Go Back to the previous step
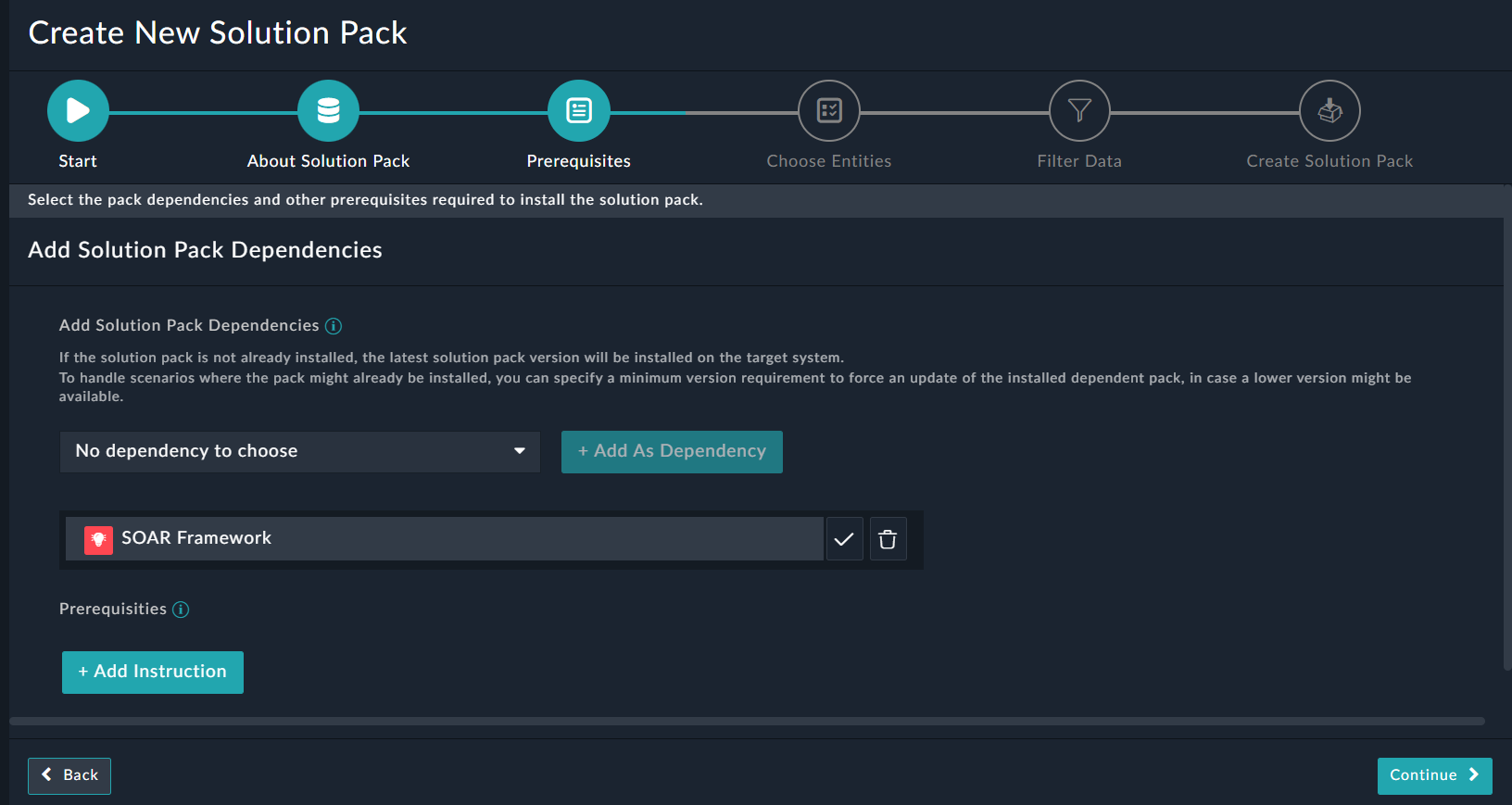1512x805 pixels. pos(69,775)
